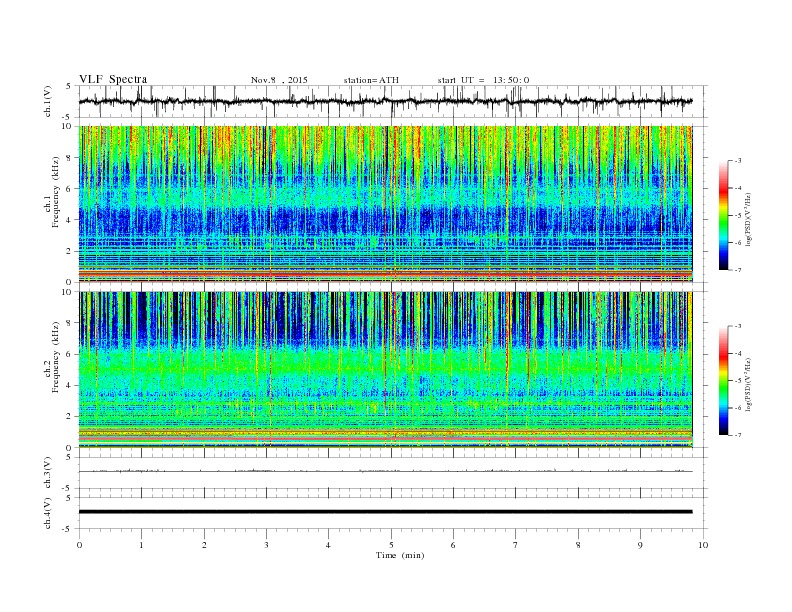Click the time axis tick label "3"
The image size is (792, 612).
266,545
